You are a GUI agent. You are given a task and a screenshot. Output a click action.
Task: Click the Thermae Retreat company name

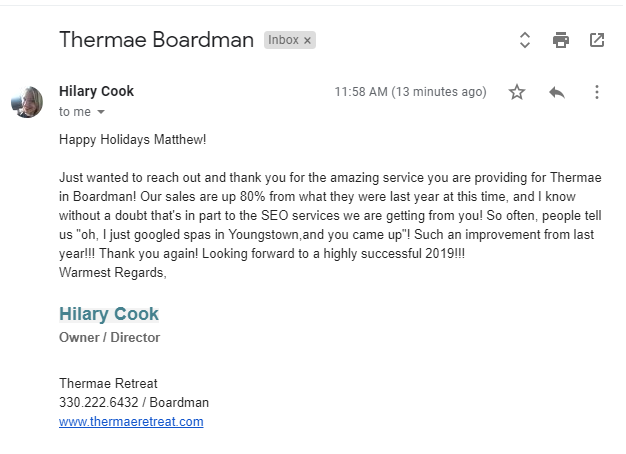pyautogui.click(x=108, y=383)
